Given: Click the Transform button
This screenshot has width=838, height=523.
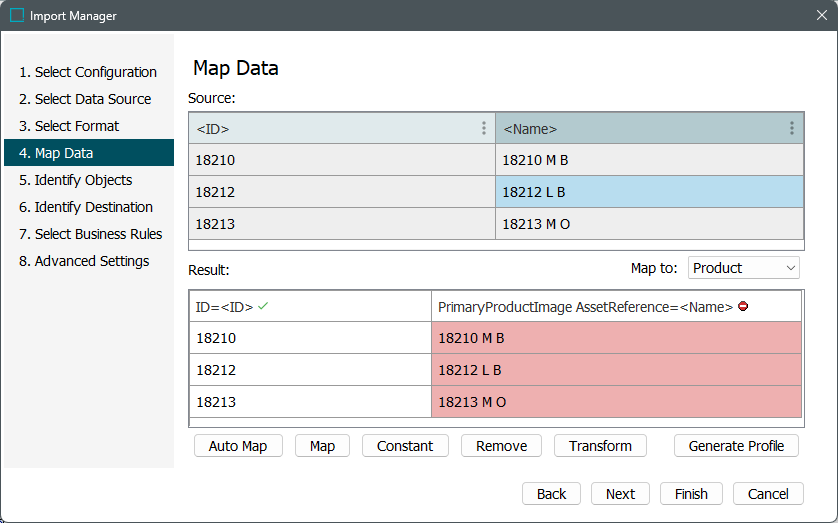Looking at the screenshot, I should point(600,446).
